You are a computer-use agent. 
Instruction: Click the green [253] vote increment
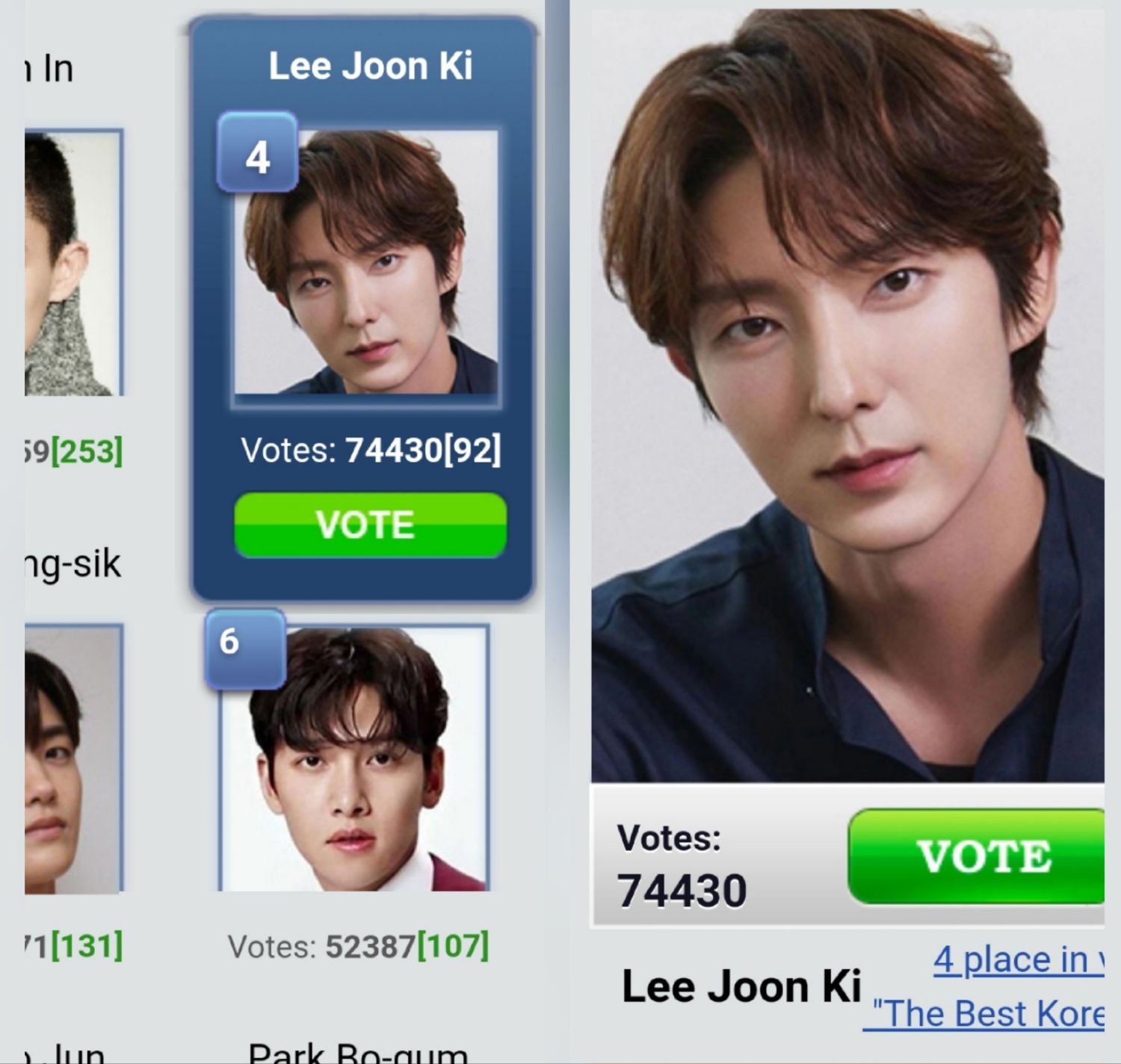pos(87,451)
